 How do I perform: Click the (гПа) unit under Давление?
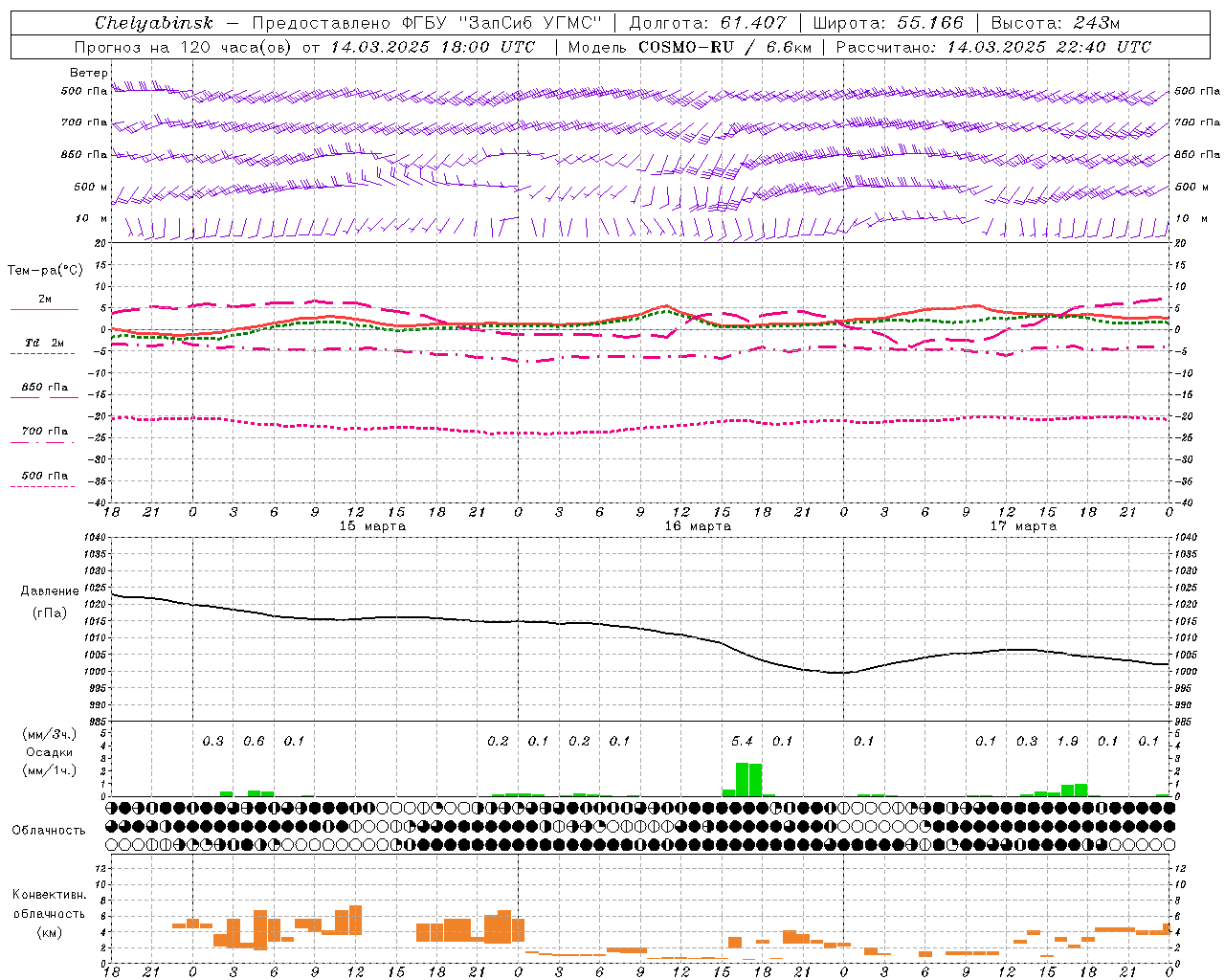tap(50, 612)
